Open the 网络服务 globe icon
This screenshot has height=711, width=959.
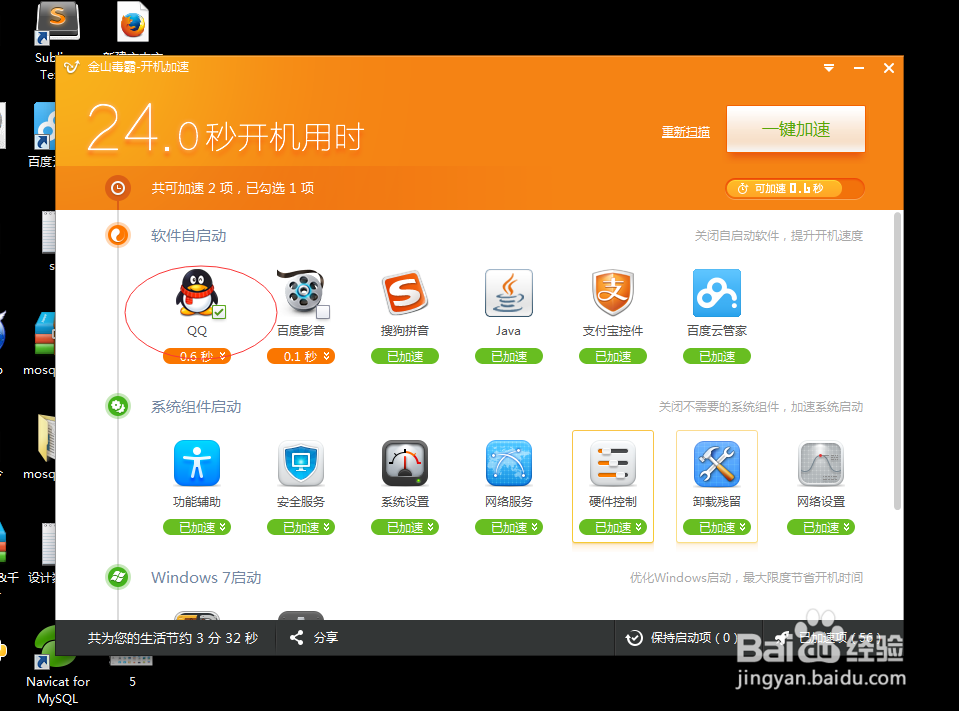[509, 463]
